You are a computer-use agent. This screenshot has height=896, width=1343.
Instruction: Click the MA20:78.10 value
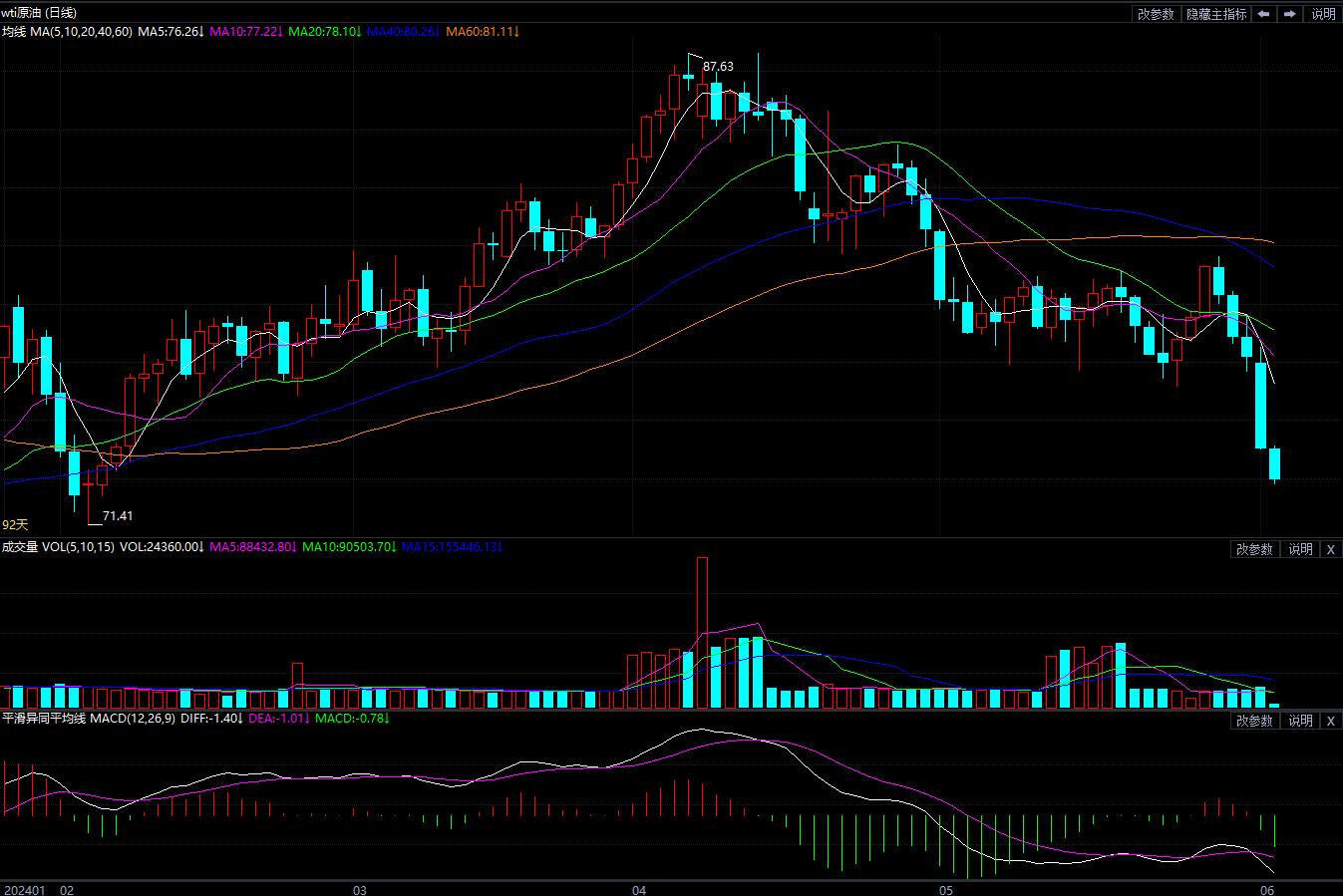click(x=324, y=32)
